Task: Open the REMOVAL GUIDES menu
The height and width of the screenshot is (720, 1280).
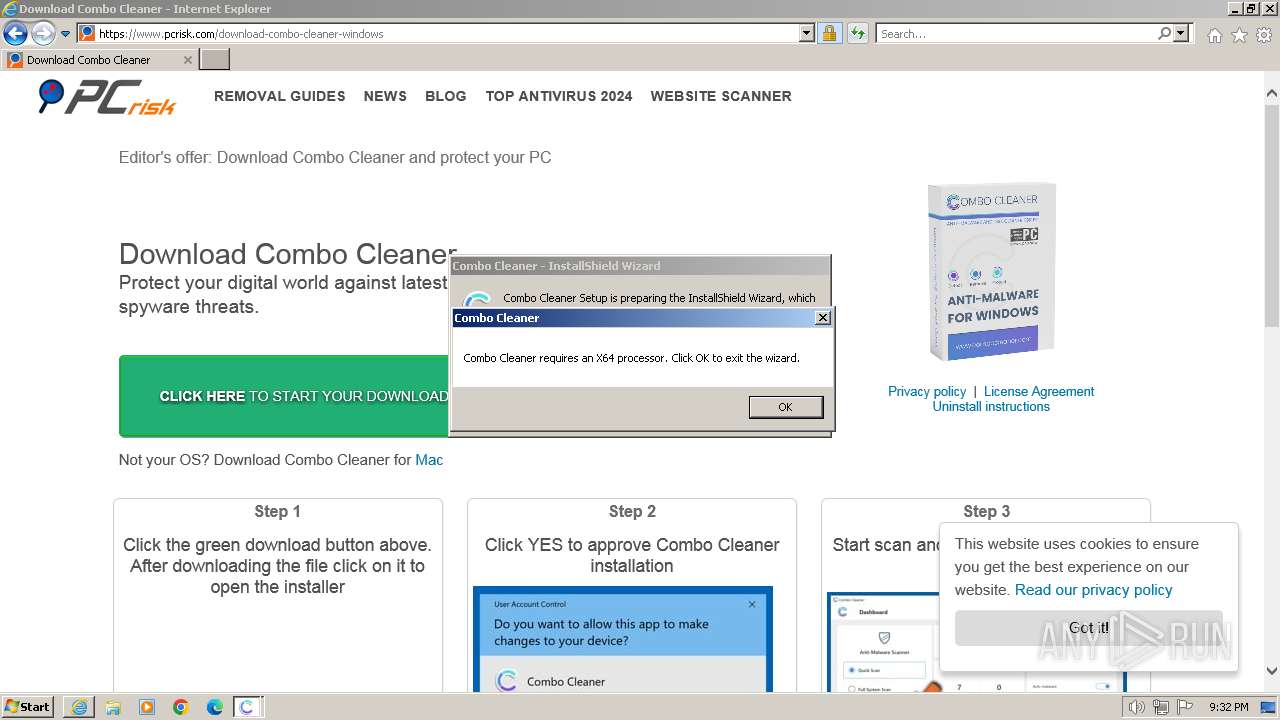Action: (x=280, y=96)
